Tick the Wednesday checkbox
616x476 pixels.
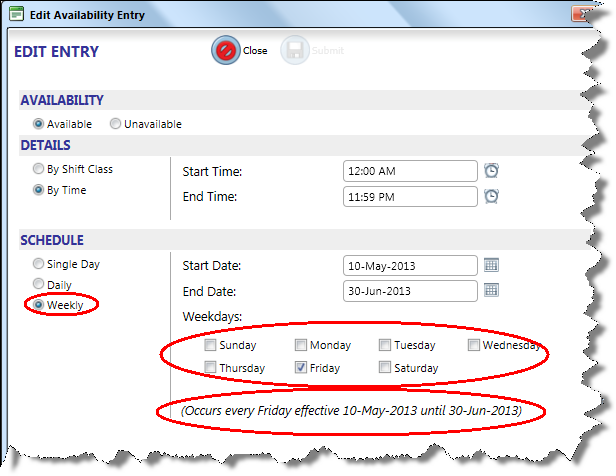[474, 345]
